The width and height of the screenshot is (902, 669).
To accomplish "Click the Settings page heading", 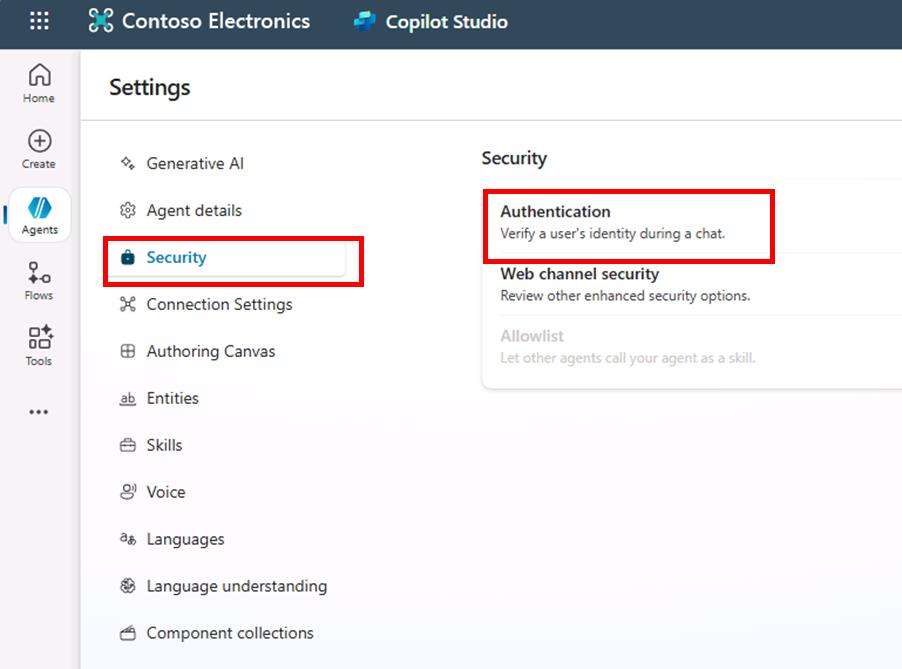I will point(150,87).
